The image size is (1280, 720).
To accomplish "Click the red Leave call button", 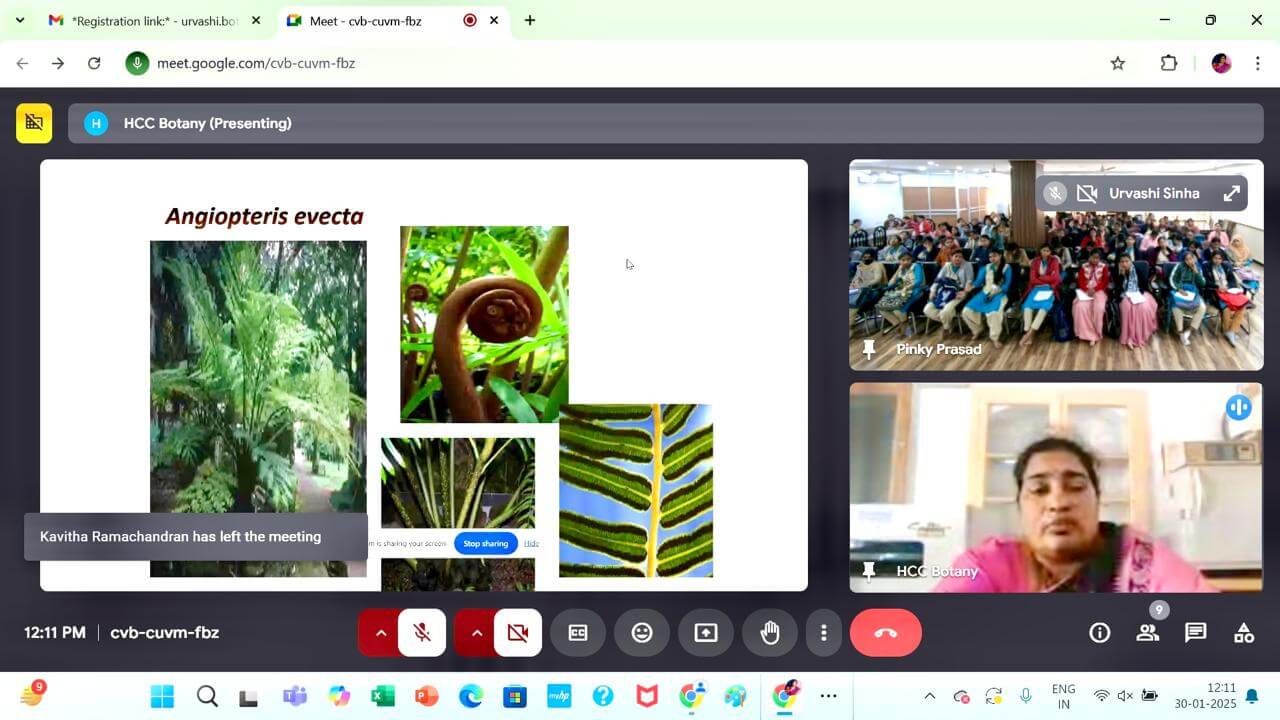I will click(x=885, y=633).
